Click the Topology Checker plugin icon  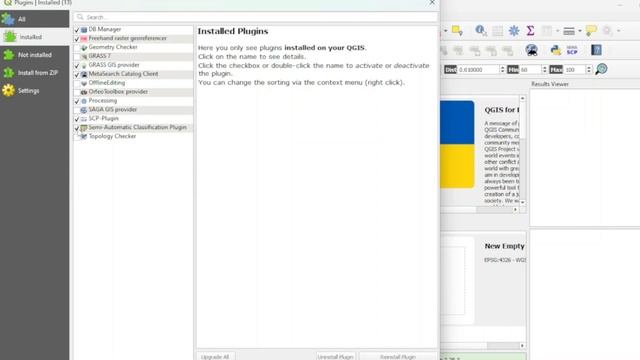[x=84, y=136]
